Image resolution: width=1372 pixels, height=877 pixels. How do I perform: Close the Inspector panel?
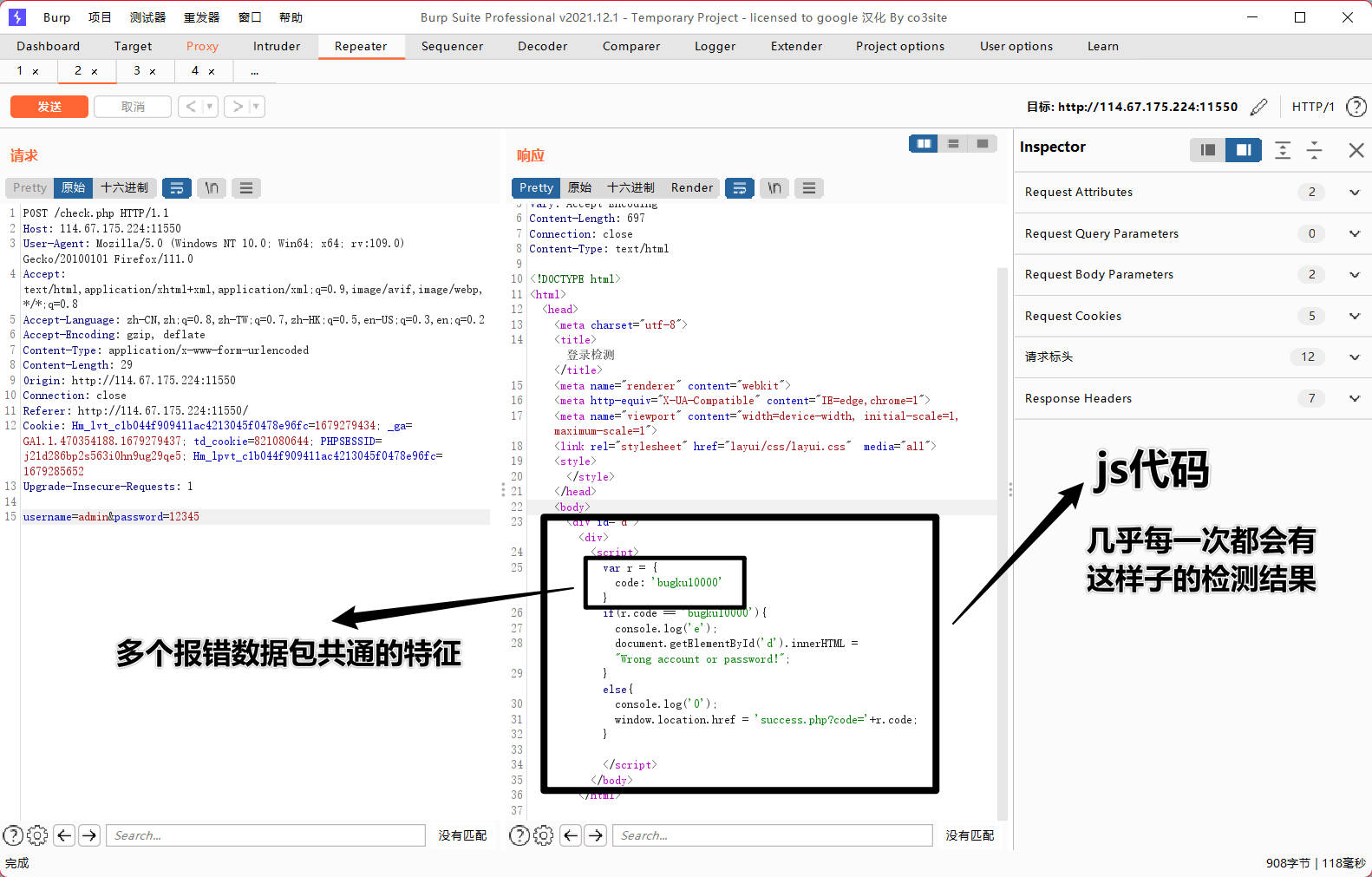point(1356,149)
